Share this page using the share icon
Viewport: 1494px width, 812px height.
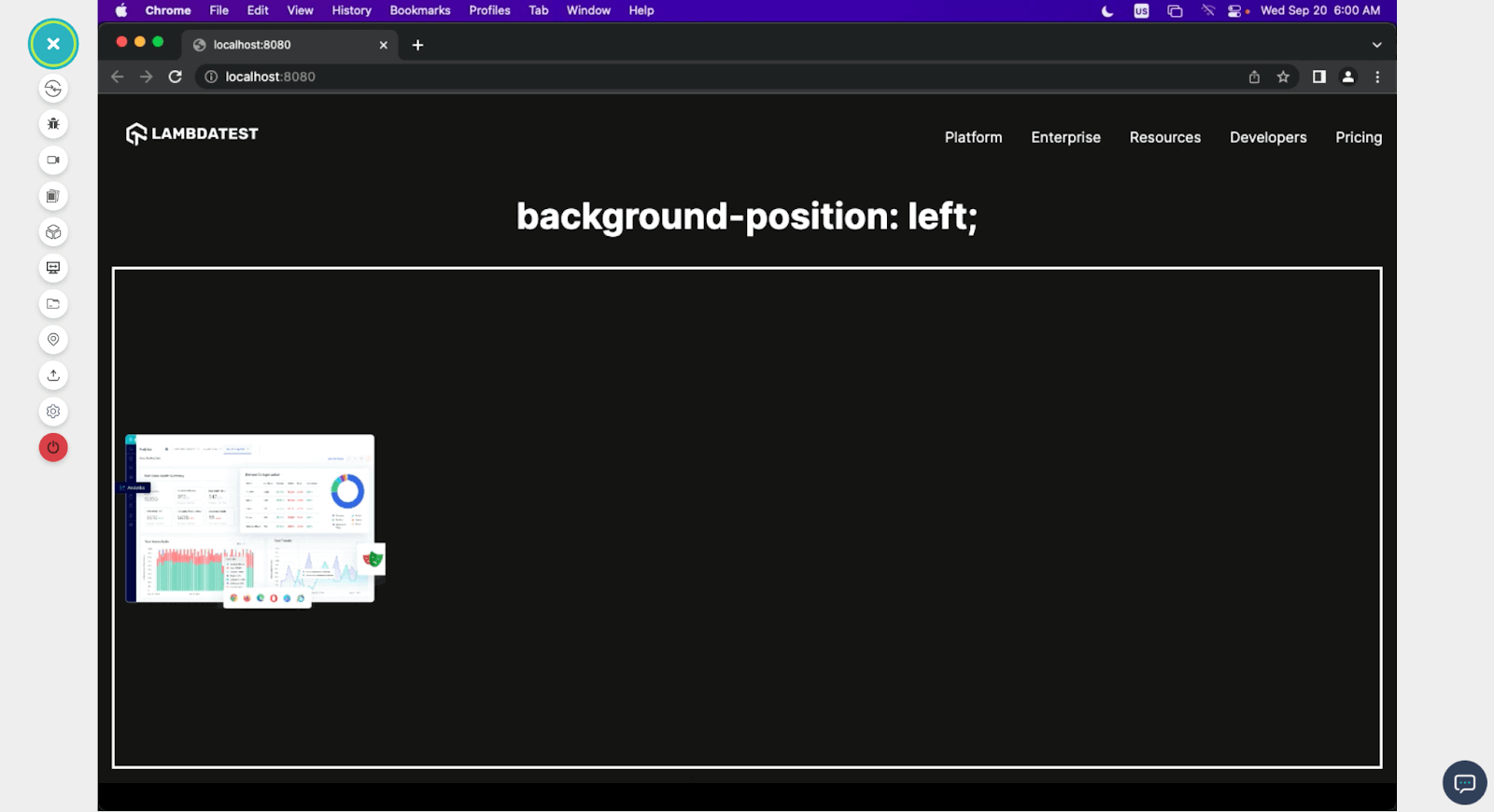tap(1254, 77)
